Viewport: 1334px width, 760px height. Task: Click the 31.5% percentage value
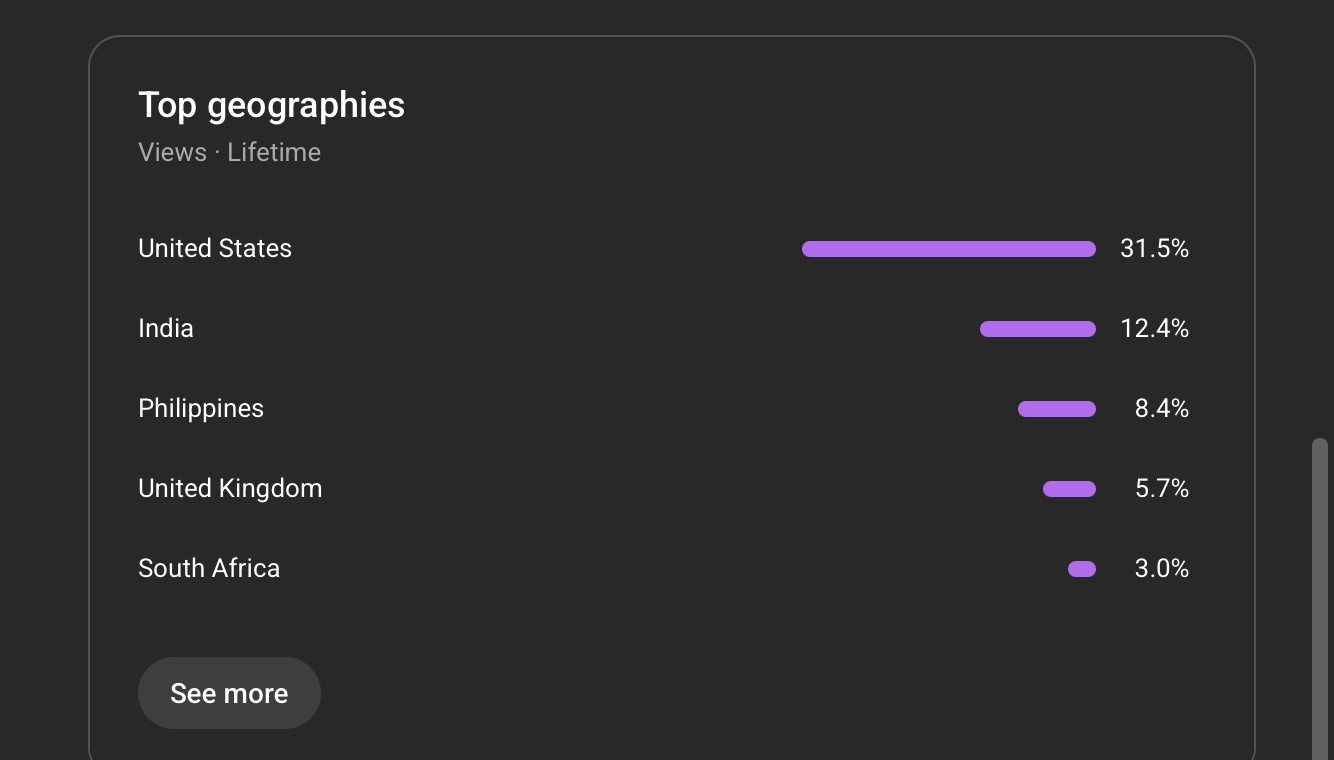(1154, 249)
